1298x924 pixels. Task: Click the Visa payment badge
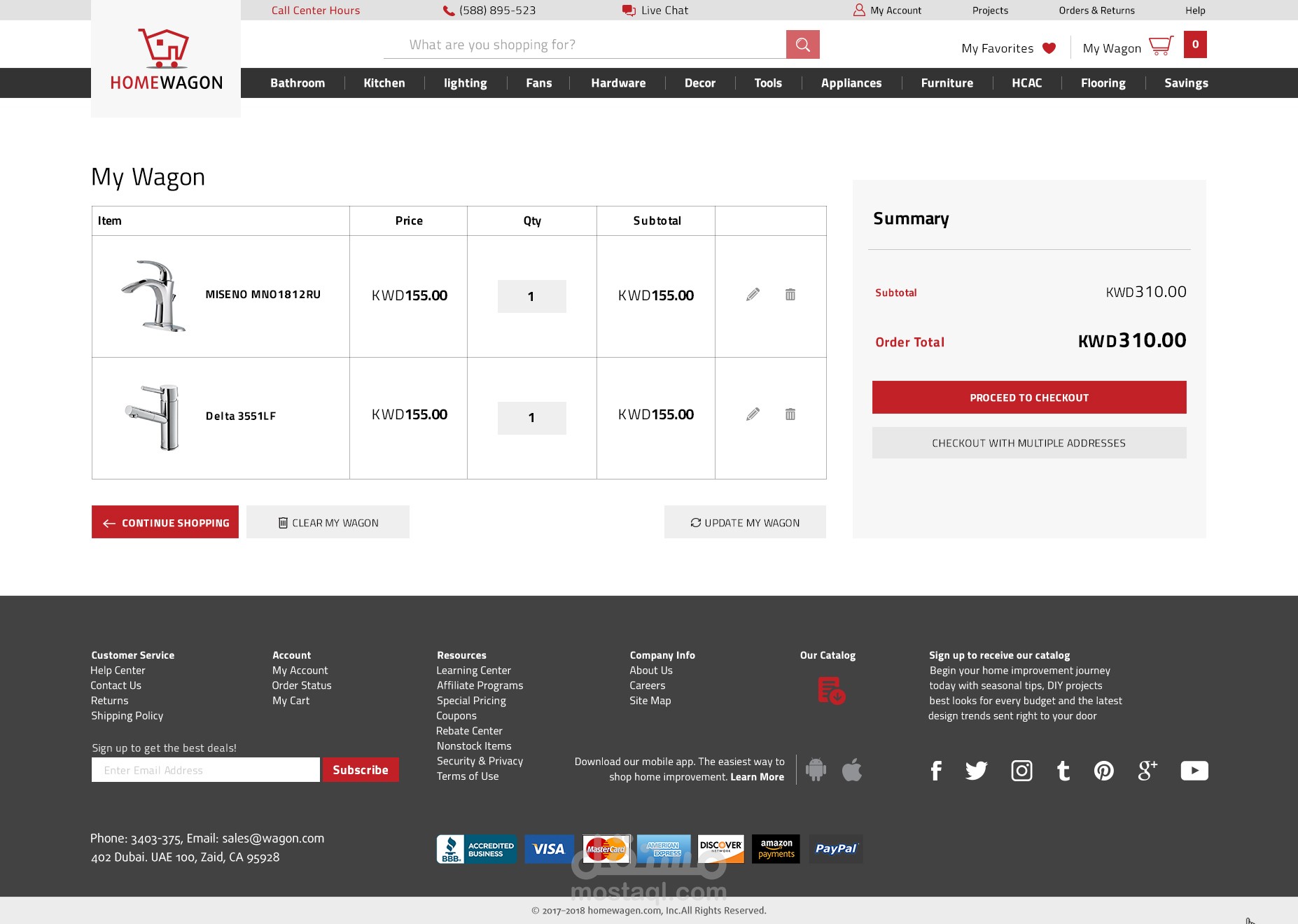coord(549,849)
